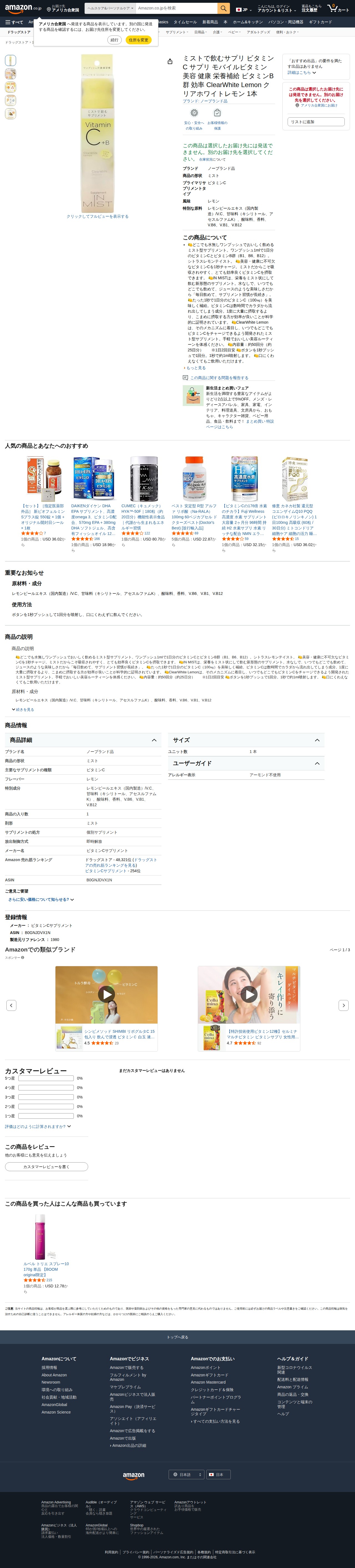Viewport: 355px width, 1568px height.
Task: Open the search category dropdown
Action: pos(110,9)
